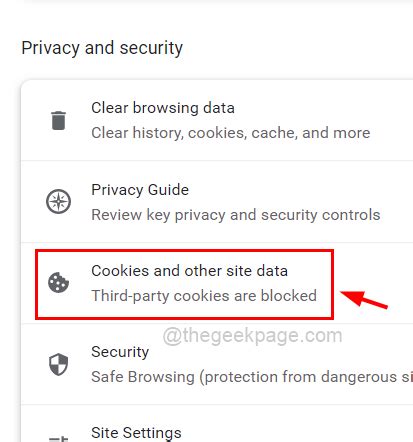Click the 'Privacy and security' heading

click(x=102, y=48)
